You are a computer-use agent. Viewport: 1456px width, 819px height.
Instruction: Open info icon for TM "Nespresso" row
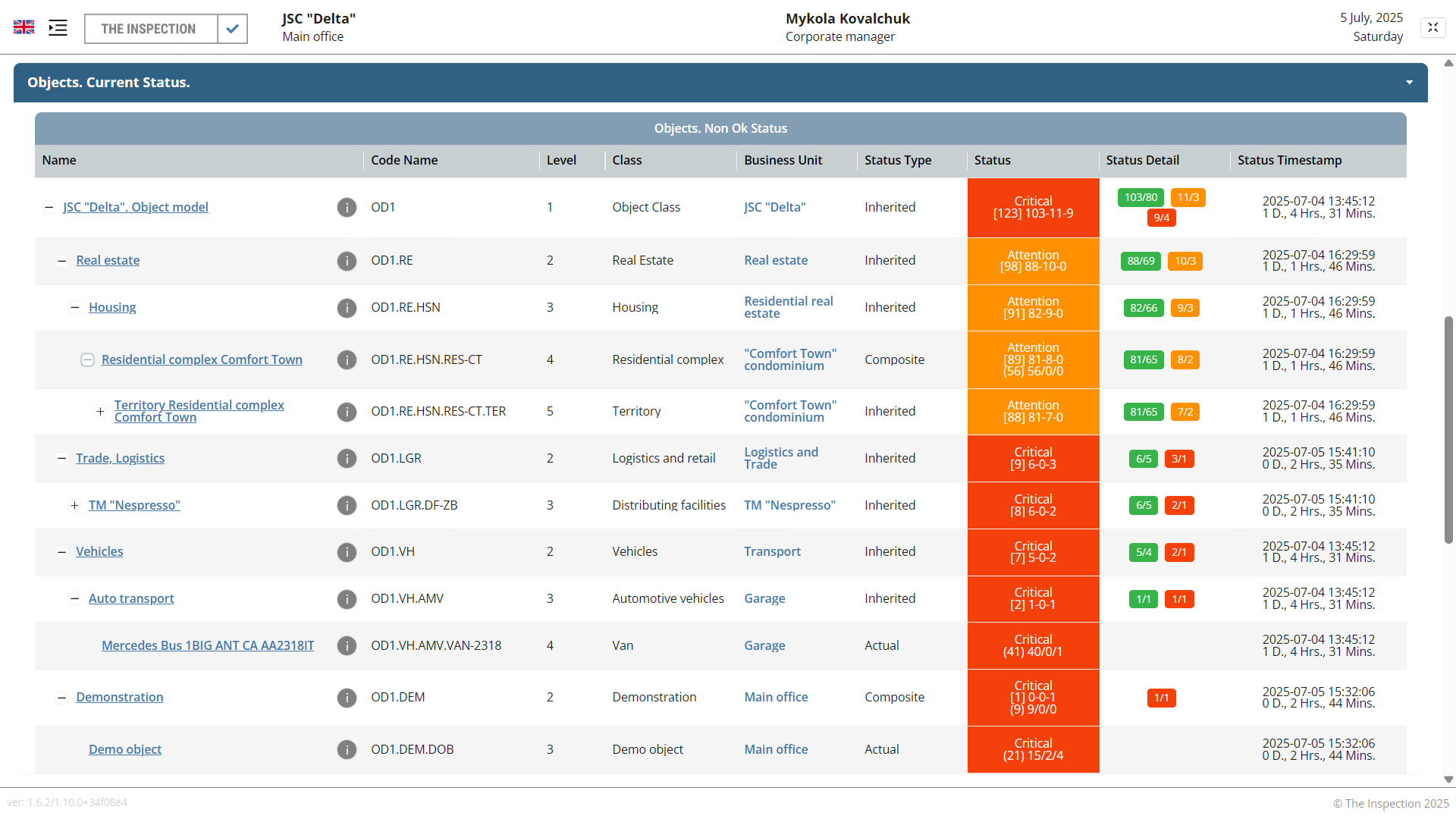coord(347,506)
